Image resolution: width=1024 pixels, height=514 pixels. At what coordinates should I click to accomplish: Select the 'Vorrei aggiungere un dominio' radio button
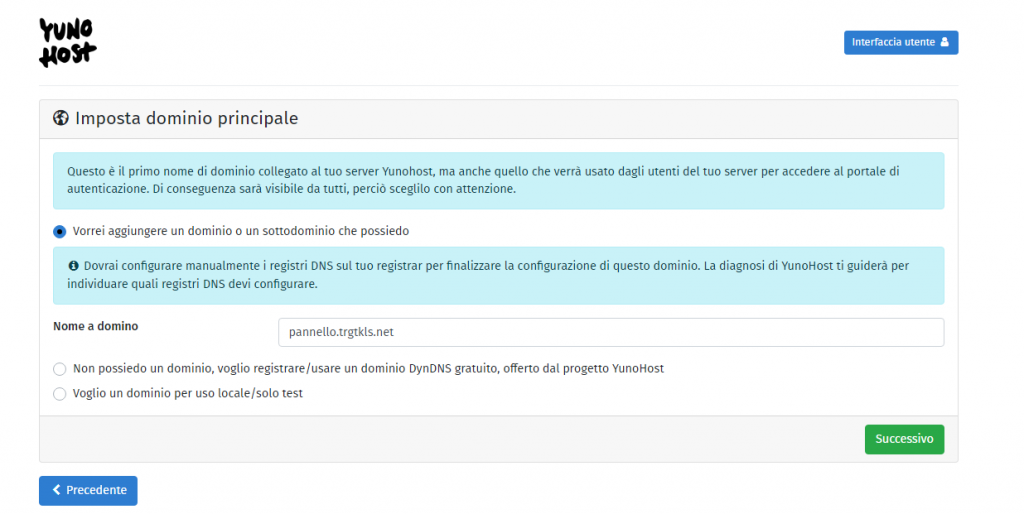[x=60, y=231]
